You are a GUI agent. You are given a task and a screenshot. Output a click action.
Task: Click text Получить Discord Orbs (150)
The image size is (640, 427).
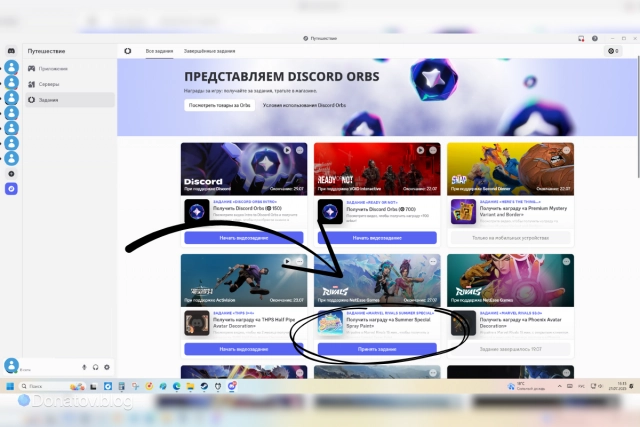click(247, 208)
